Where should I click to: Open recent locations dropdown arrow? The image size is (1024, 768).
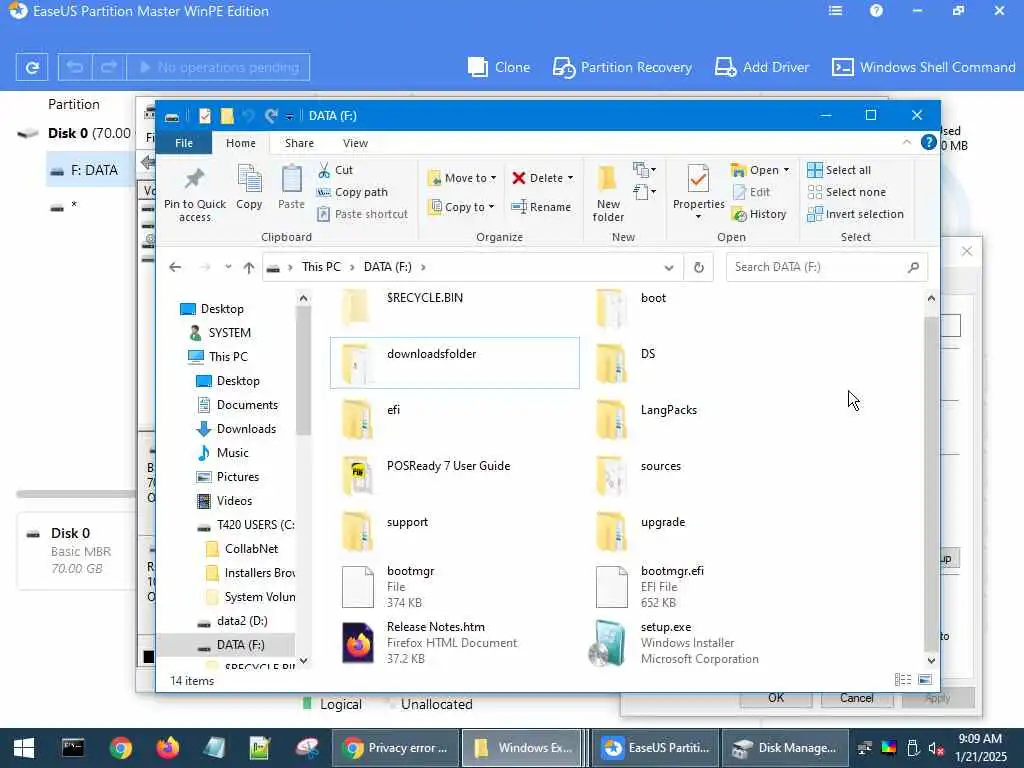228,267
